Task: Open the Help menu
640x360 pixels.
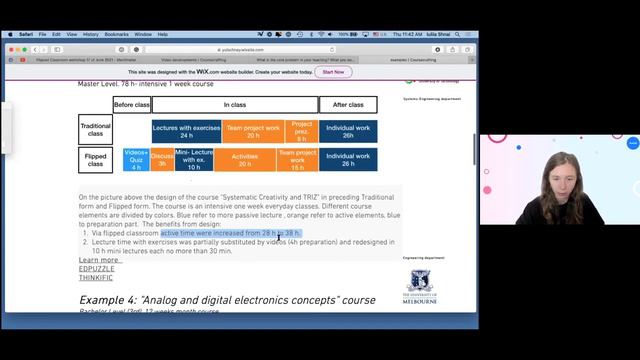Action: point(162,35)
